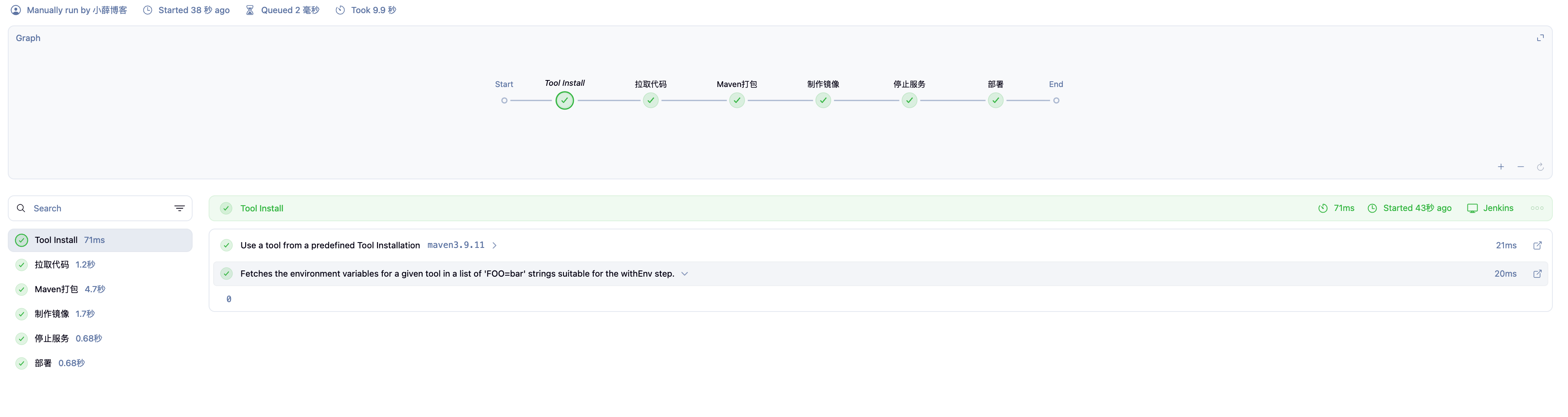The width and height of the screenshot is (1568, 417).
Task: Click the 71ms duration timer icon
Action: click(x=1323, y=208)
